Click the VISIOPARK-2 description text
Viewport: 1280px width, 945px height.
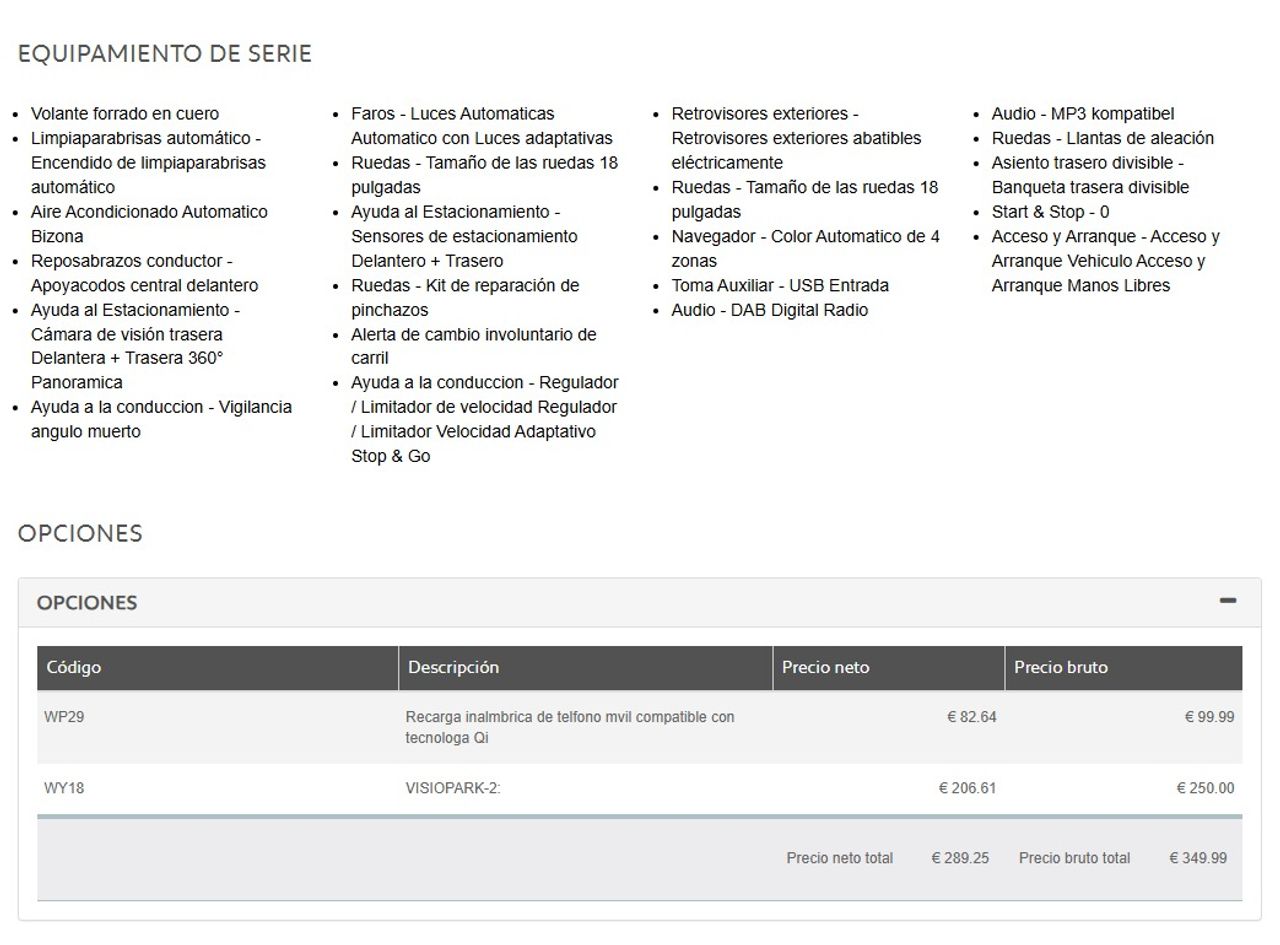click(452, 788)
